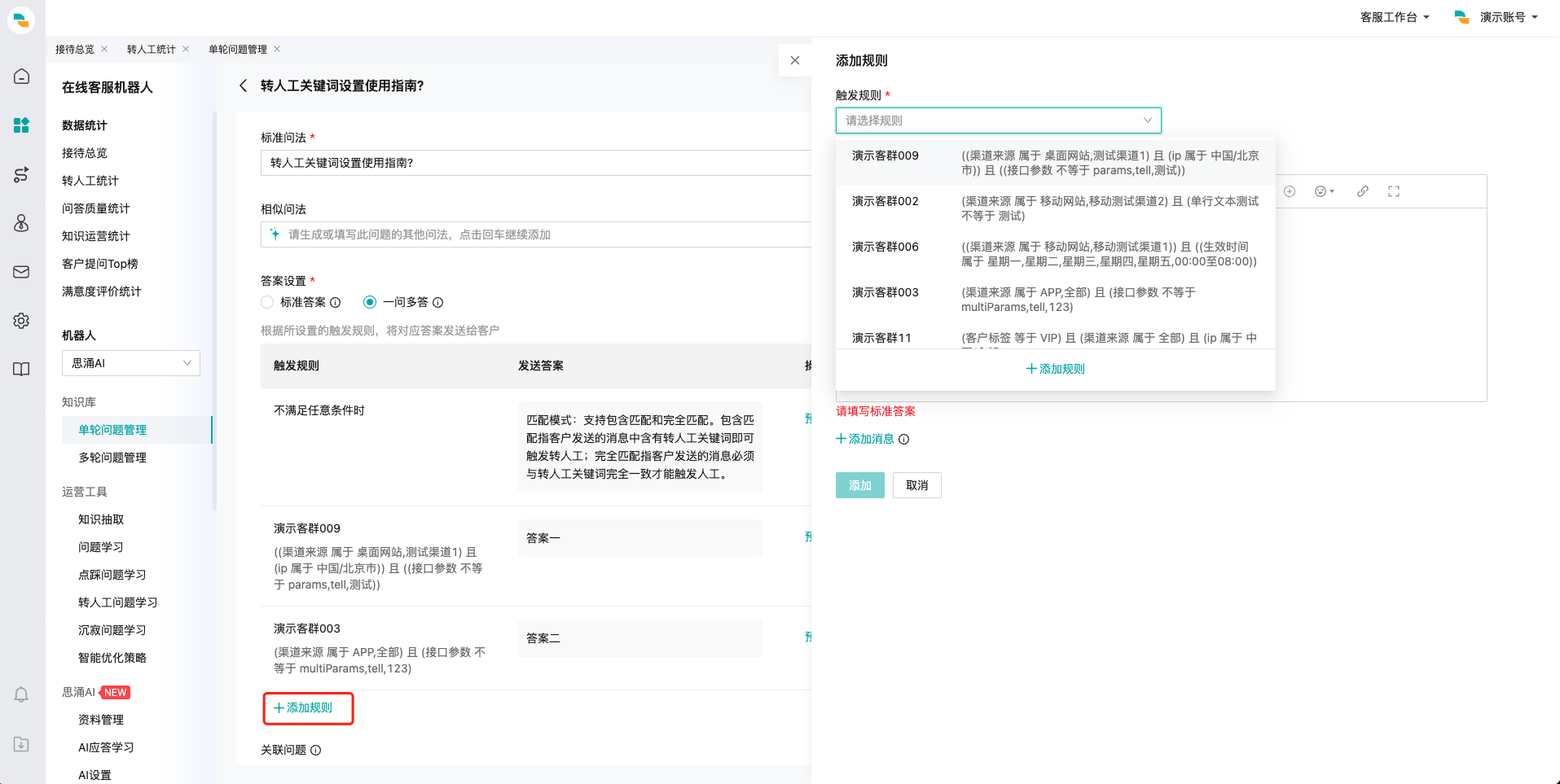Viewport: 1560px width, 784px height.
Task: Select the robot modules grid icon
Action: coord(22,125)
